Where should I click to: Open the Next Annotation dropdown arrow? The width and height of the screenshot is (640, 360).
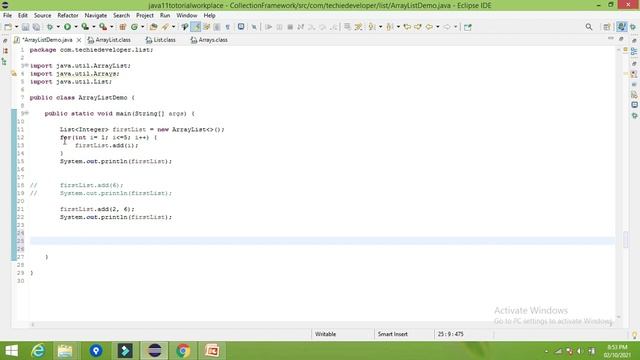(x=380, y=27)
